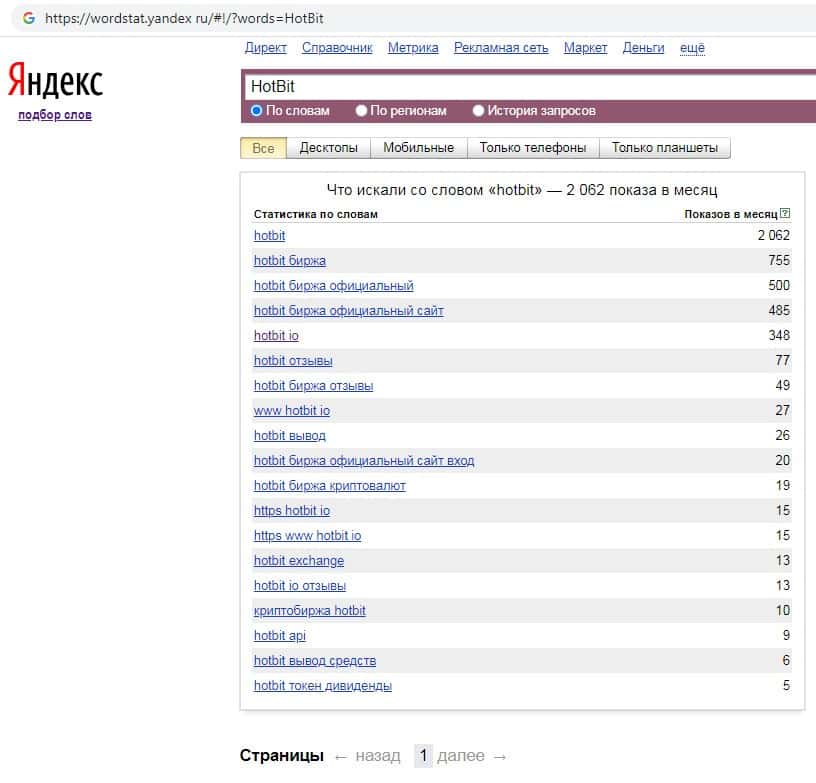Screen dimensions: 816x783
Task: Expand the ещё menu link
Action: point(692,48)
